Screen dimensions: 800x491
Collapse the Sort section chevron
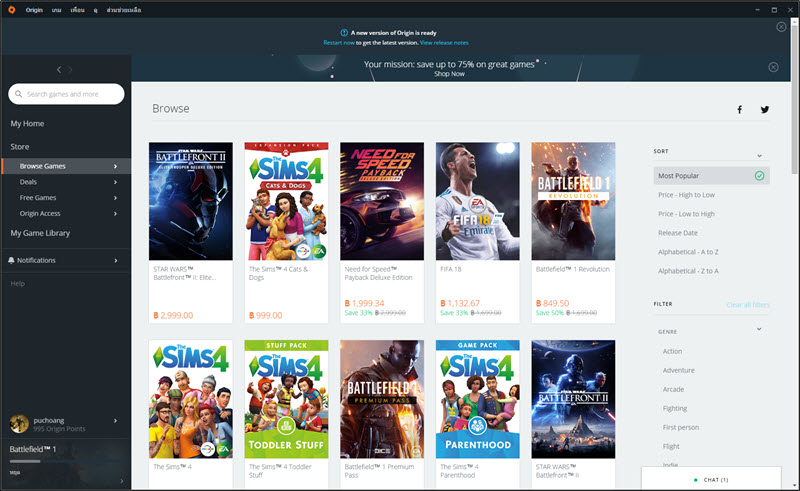coord(759,156)
